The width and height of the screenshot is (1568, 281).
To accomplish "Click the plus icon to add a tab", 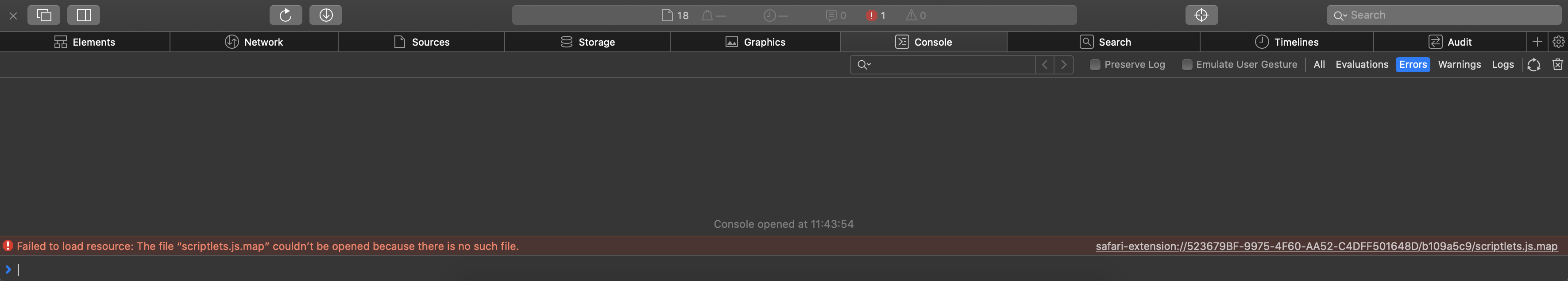I will [x=1537, y=42].
